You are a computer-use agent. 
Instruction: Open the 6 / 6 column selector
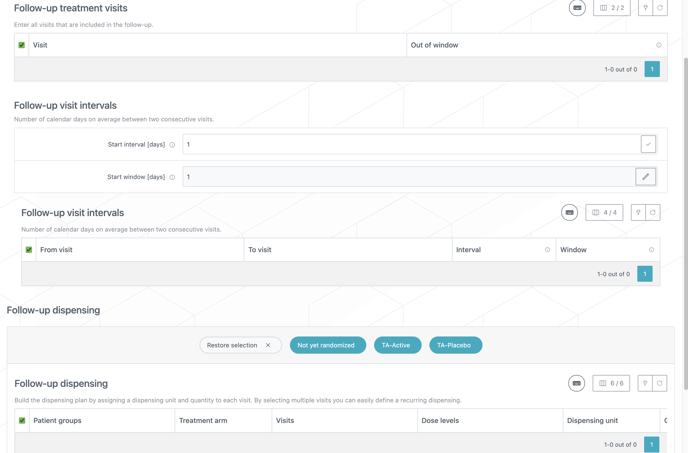click(611, 383)
